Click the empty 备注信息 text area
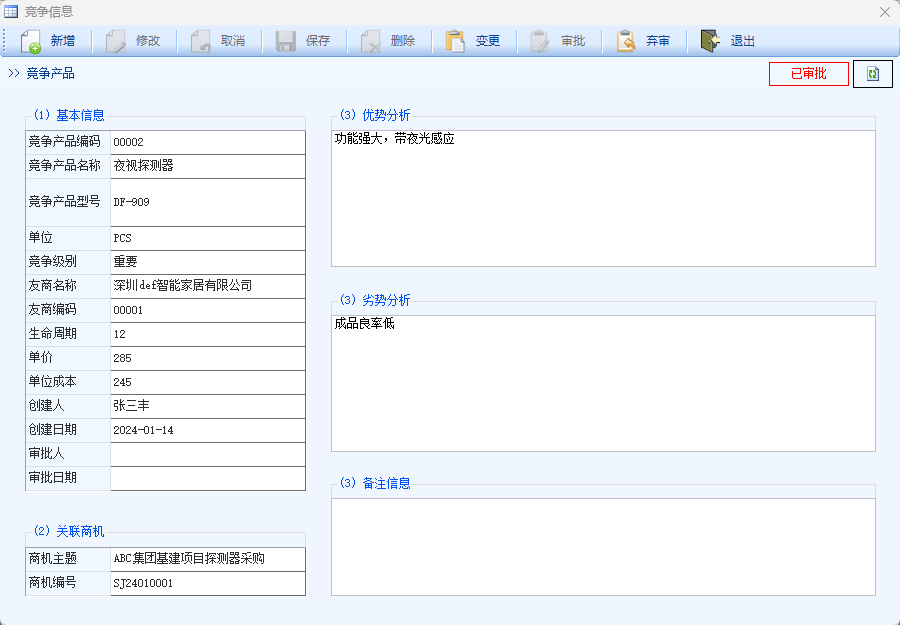The width and height of the screenshot is (900, 625). point(603,547)
